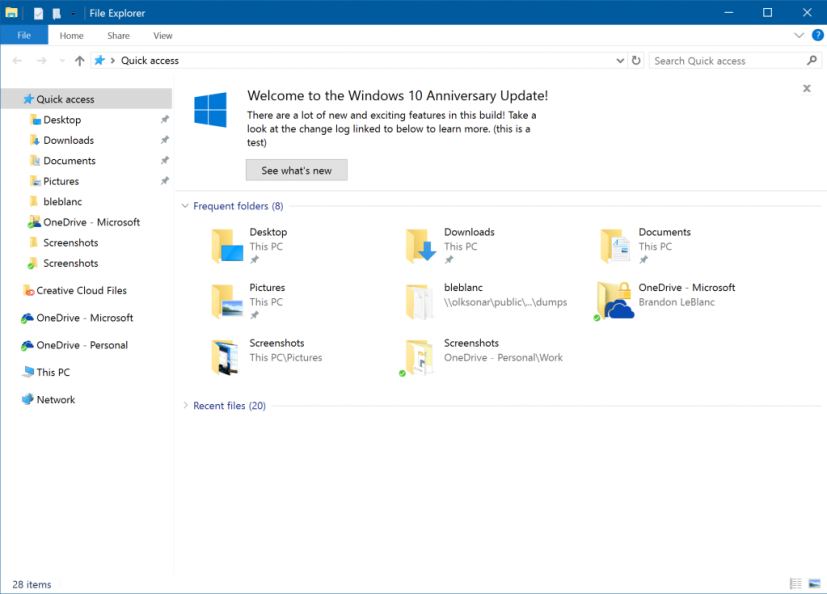Click the See what's new button
Image resolution: width=827 pixels, height=594 pixels.
click(295, 170)
